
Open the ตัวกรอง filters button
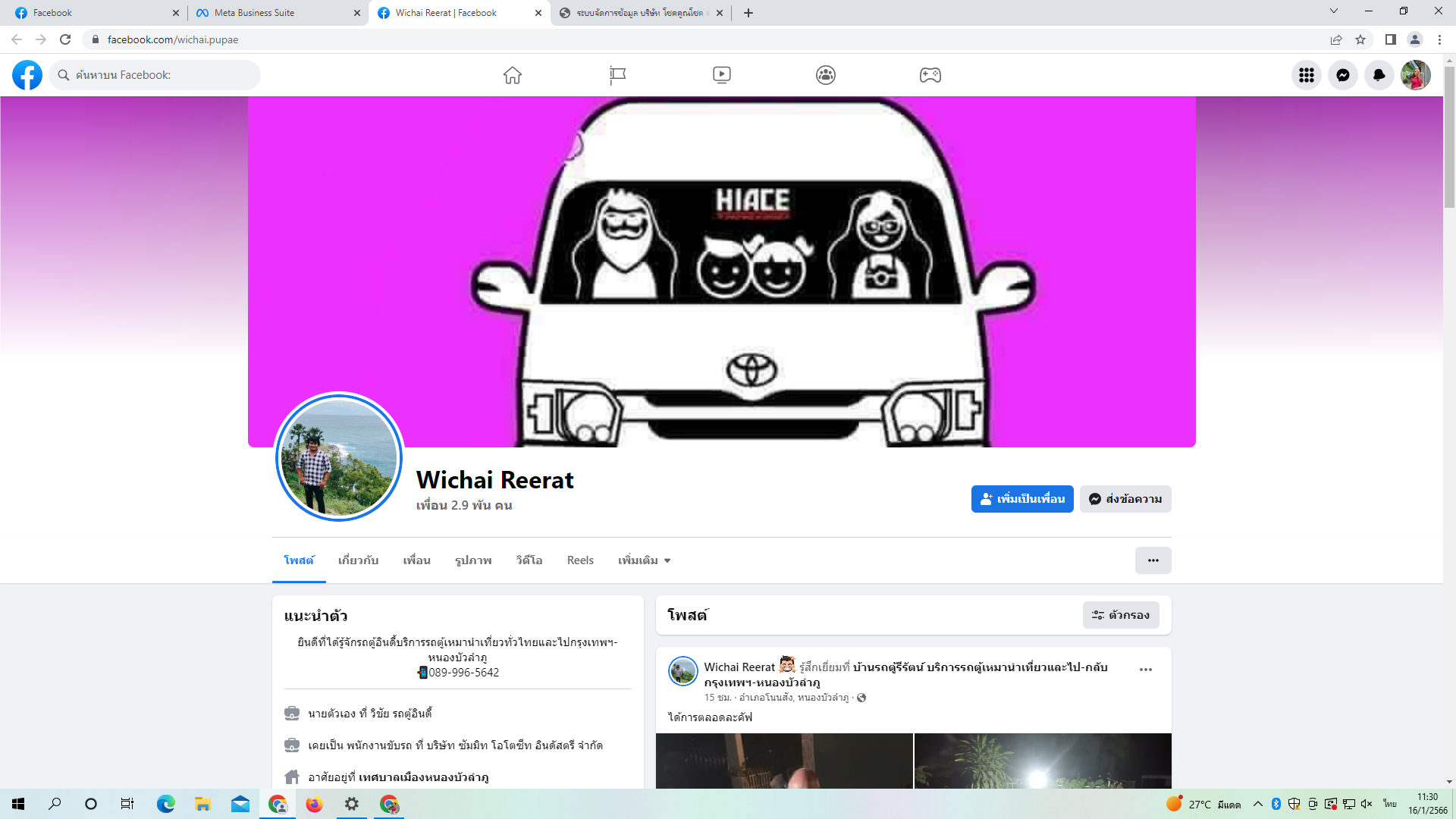1121,615
